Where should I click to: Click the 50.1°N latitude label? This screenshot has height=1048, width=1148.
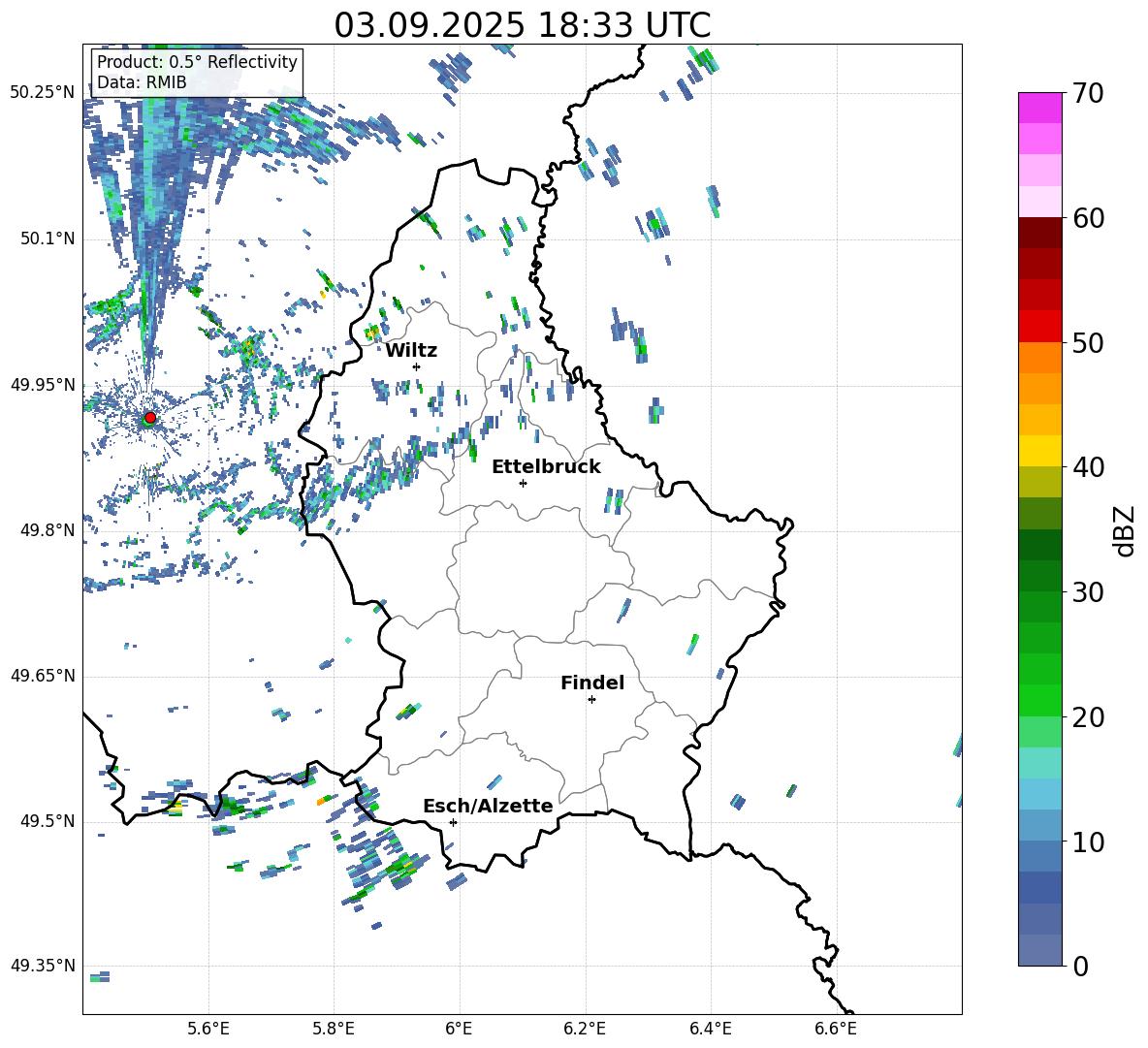[48, 238]
